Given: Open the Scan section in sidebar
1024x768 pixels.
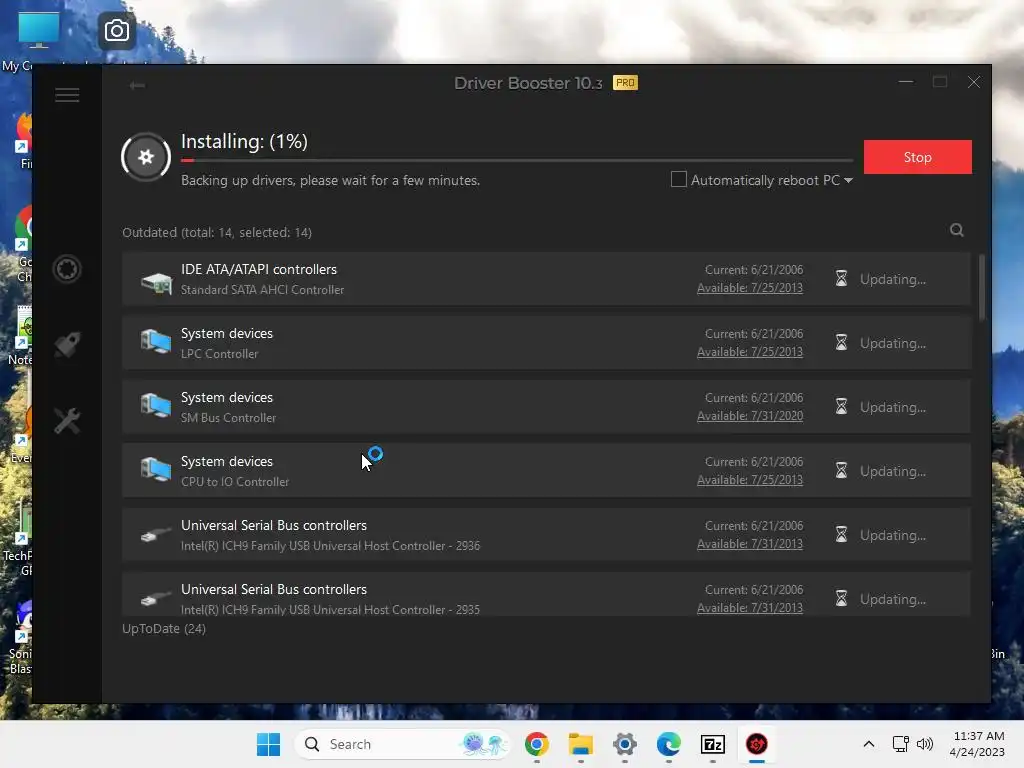Looking at the screenshot, I should [x=67, y=269].
